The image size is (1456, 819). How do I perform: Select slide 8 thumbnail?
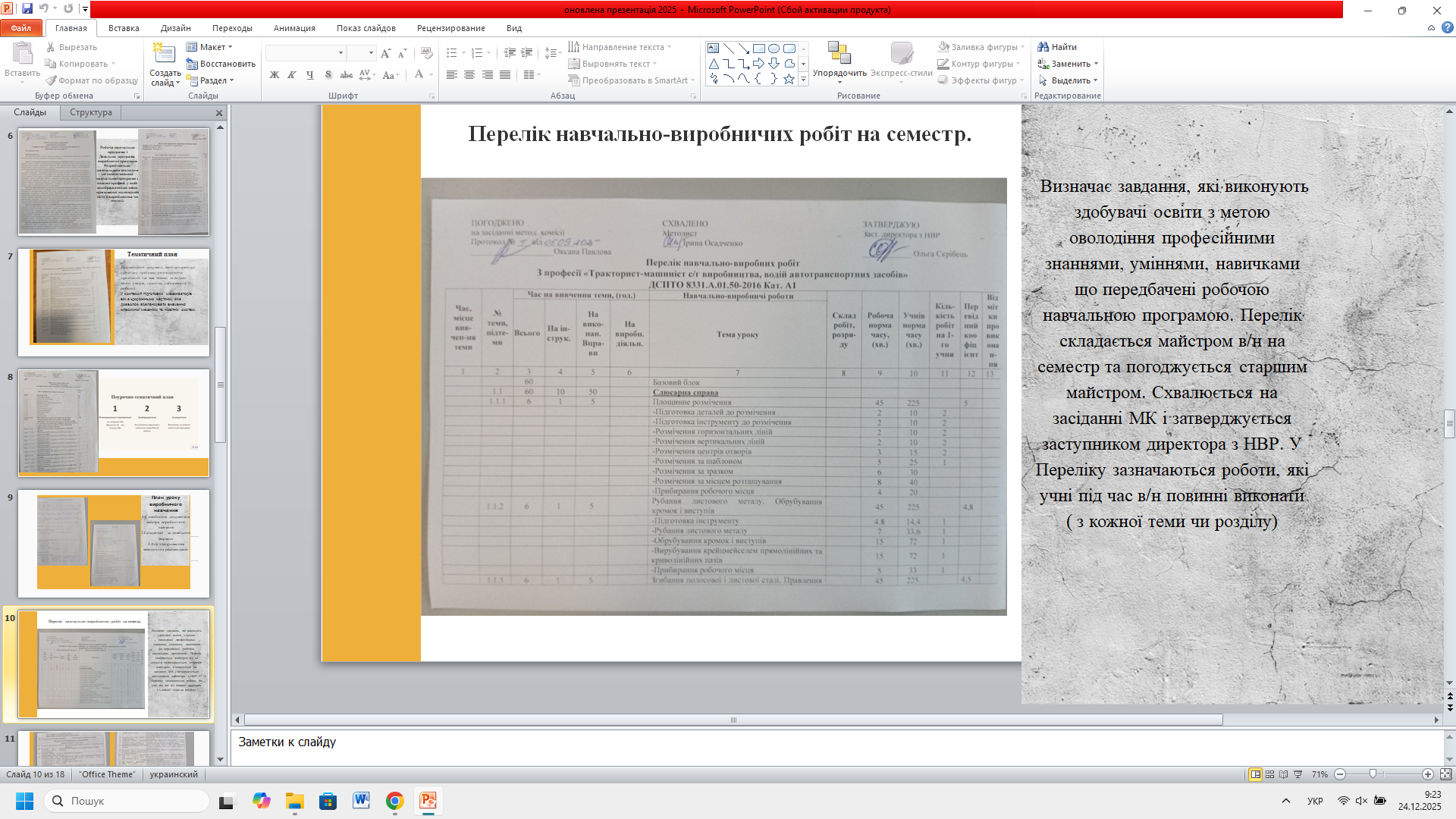coord(114,422)
